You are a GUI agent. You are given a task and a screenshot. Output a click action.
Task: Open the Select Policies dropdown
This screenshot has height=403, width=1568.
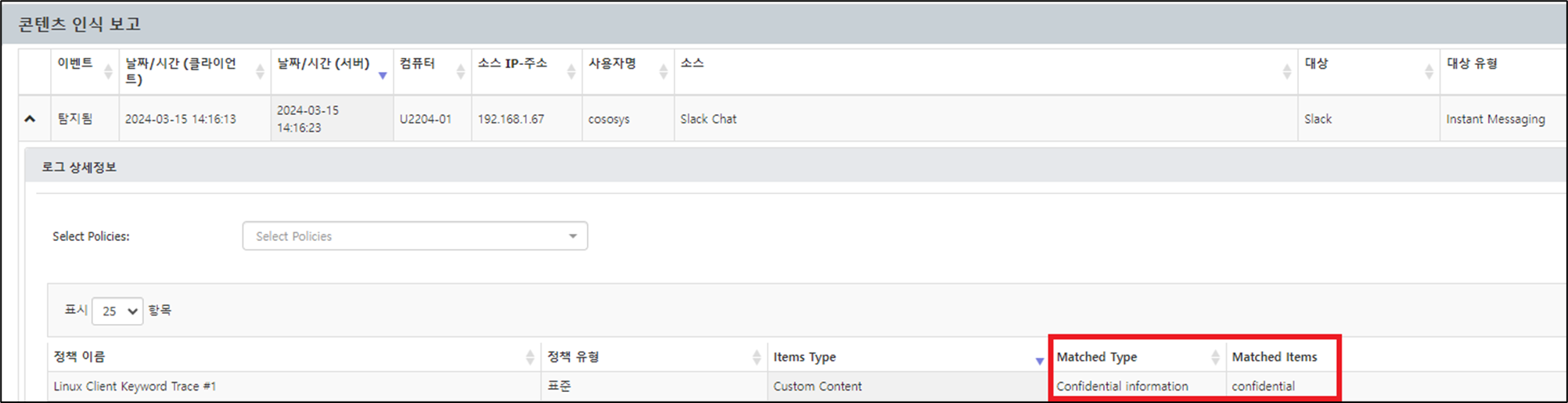pyautogui.click(x=415, y=236)
